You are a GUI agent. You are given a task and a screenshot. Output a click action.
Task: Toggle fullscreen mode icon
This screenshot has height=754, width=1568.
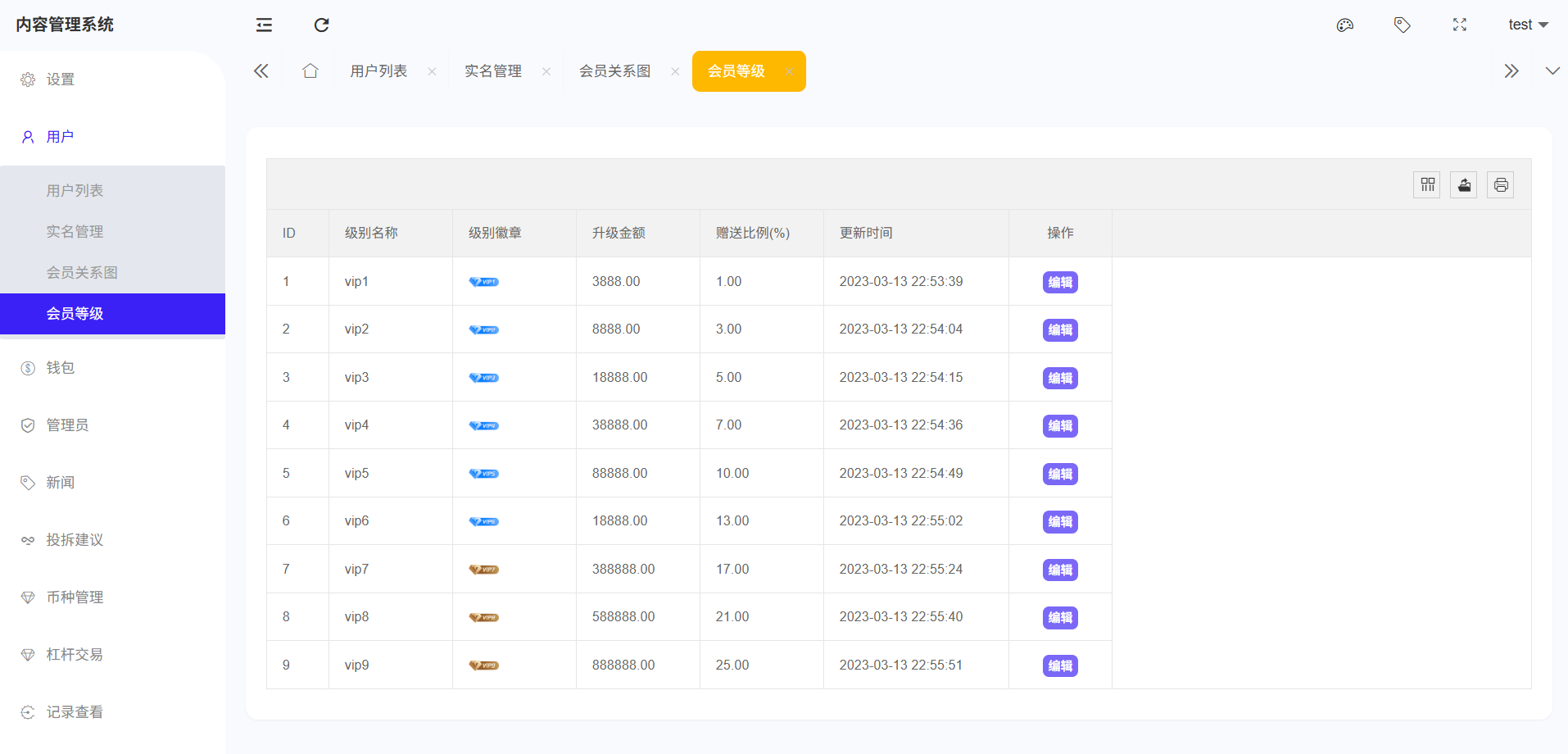click(1459, 25)
